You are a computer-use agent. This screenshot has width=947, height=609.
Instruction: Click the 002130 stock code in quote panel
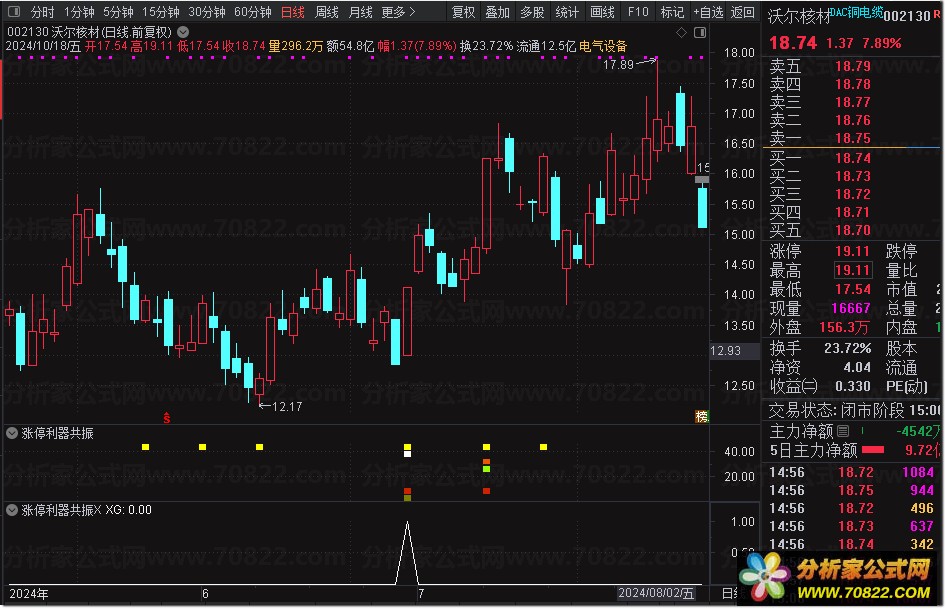click(907, 16)
